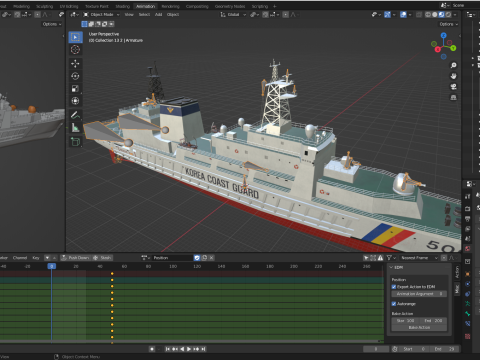
Task: Click the red X axis gizmo
Action: (x=438, y=49)
